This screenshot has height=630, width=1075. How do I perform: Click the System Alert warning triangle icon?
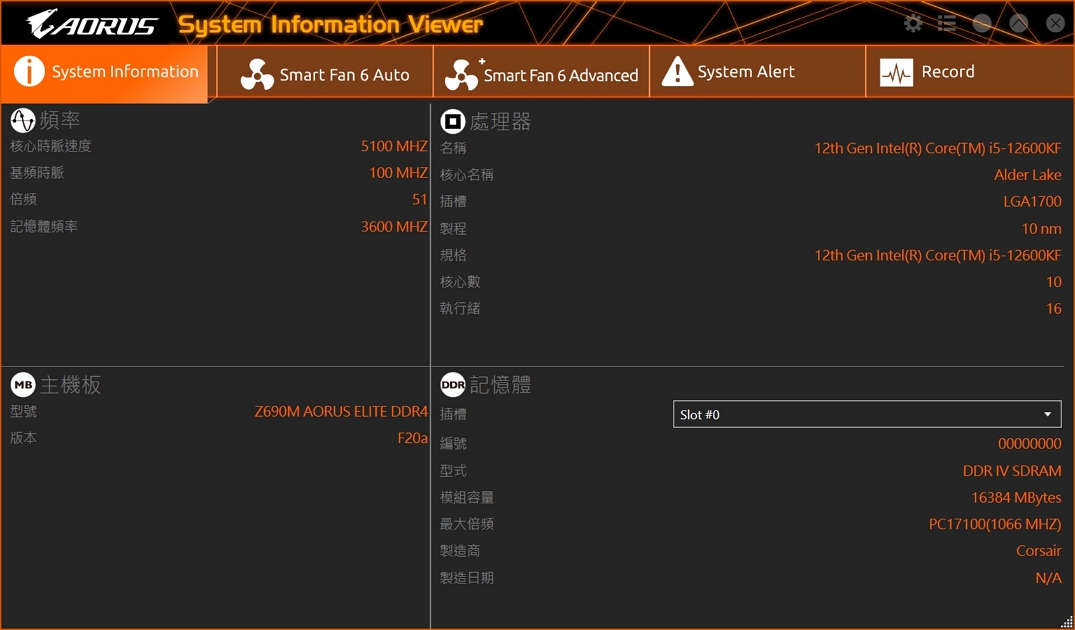coord(677,71)
